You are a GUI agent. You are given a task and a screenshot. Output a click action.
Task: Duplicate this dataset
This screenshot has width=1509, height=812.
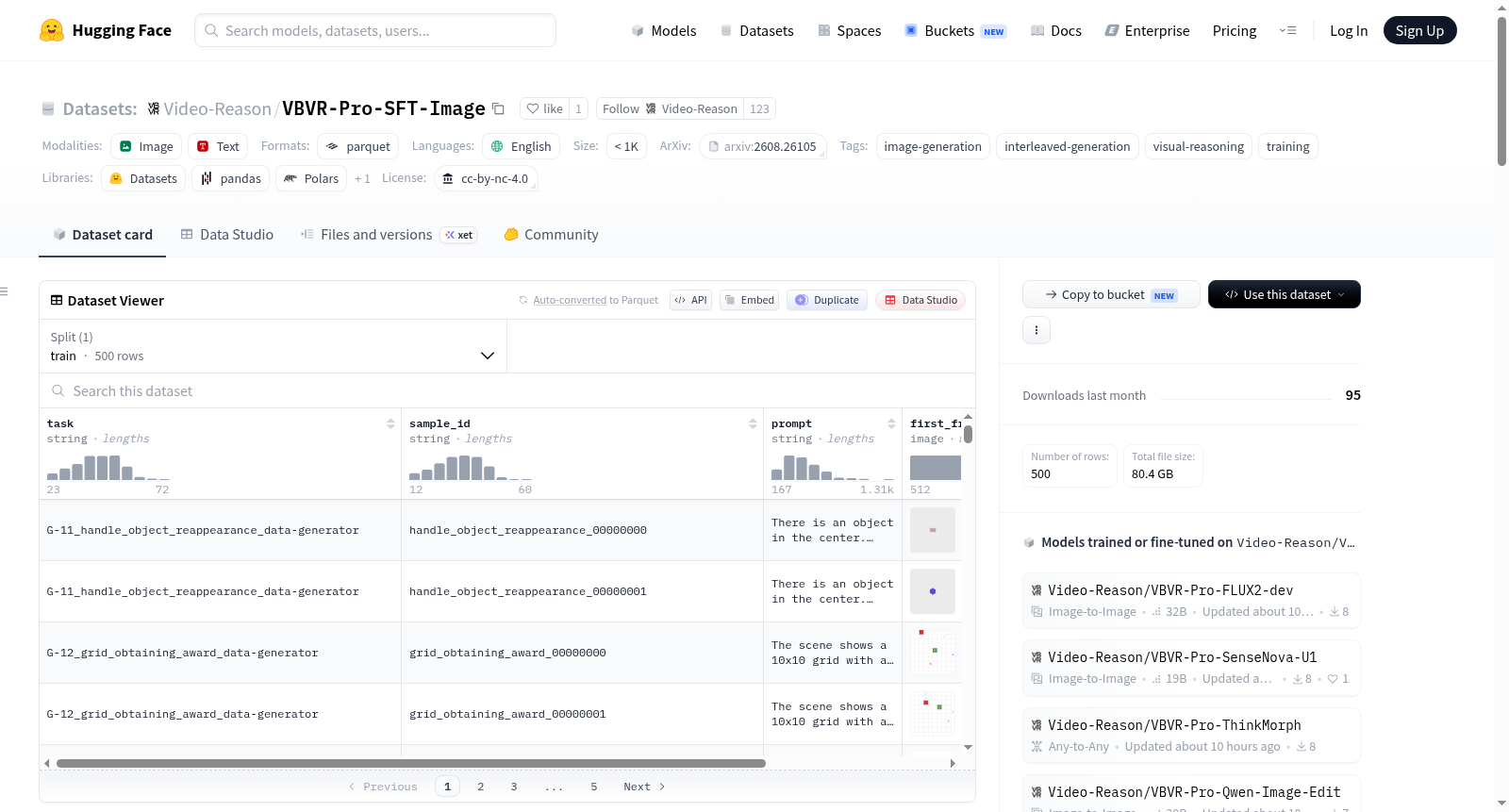(826, 300)
